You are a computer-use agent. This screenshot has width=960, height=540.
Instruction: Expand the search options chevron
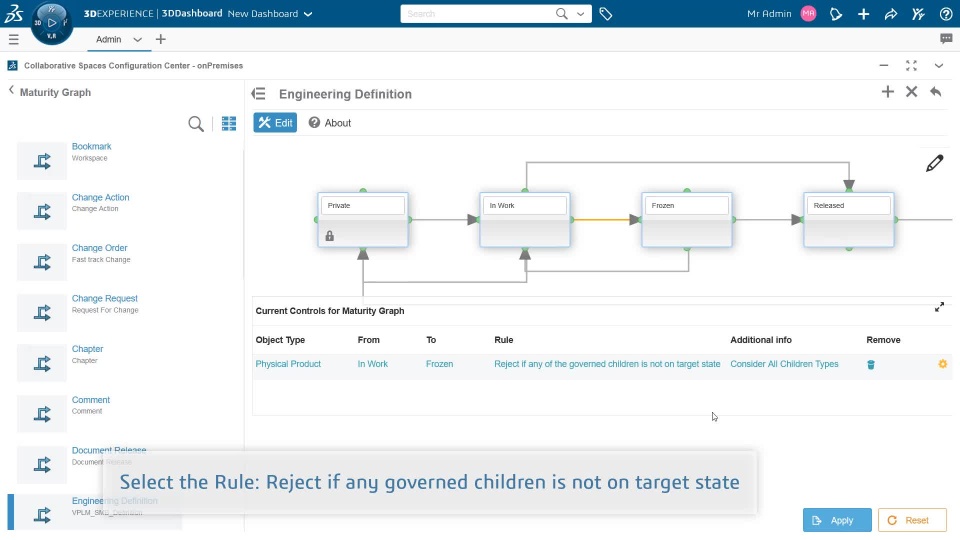[x=580, y=13]
